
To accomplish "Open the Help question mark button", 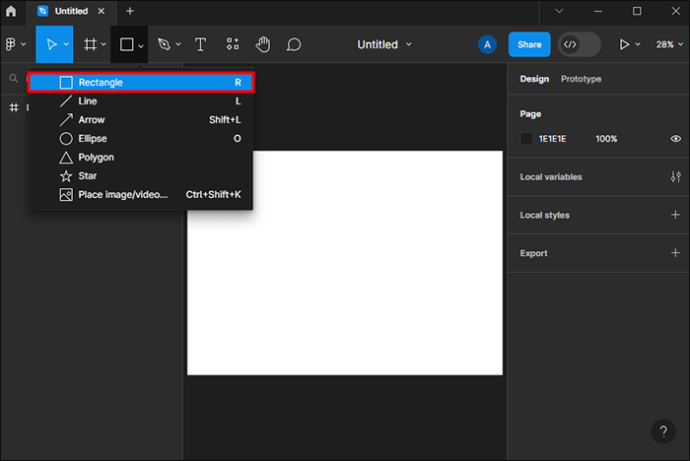I will 663,432.
